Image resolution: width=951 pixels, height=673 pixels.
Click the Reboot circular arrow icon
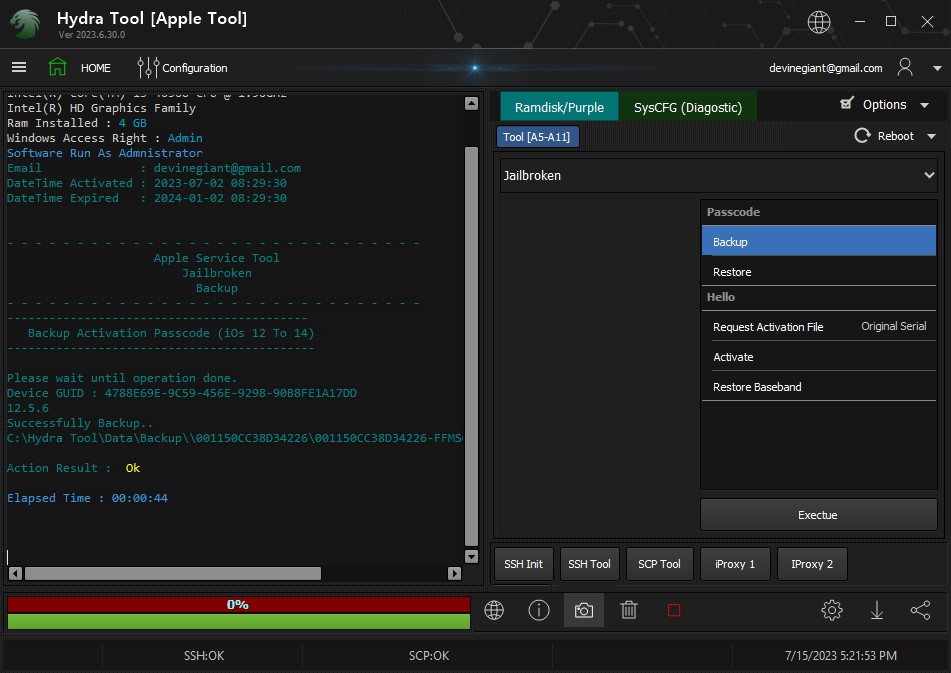[x=862, y=136]
